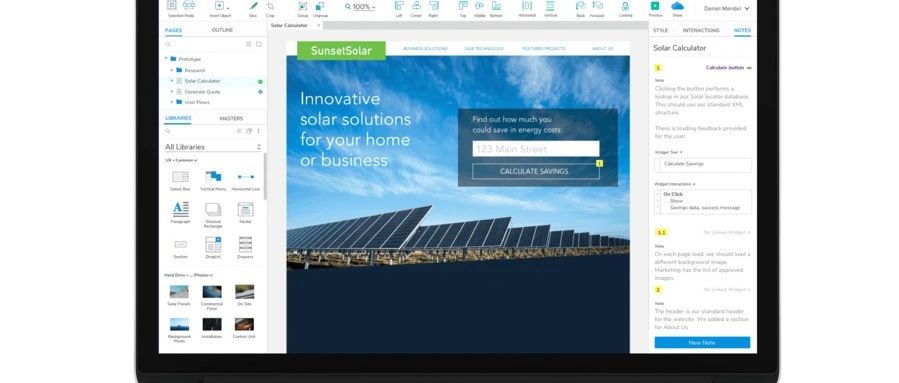Pick the Select Box widget

[180, 181]
